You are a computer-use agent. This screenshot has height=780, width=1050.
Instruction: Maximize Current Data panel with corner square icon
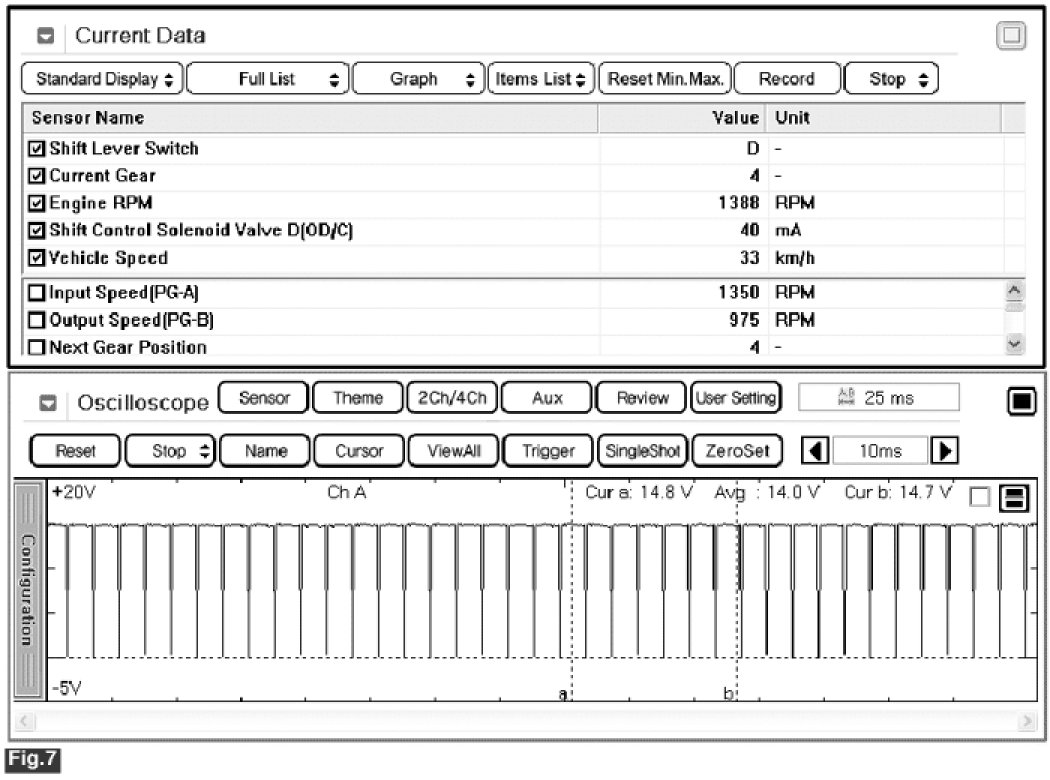[x=1011, y=36]
